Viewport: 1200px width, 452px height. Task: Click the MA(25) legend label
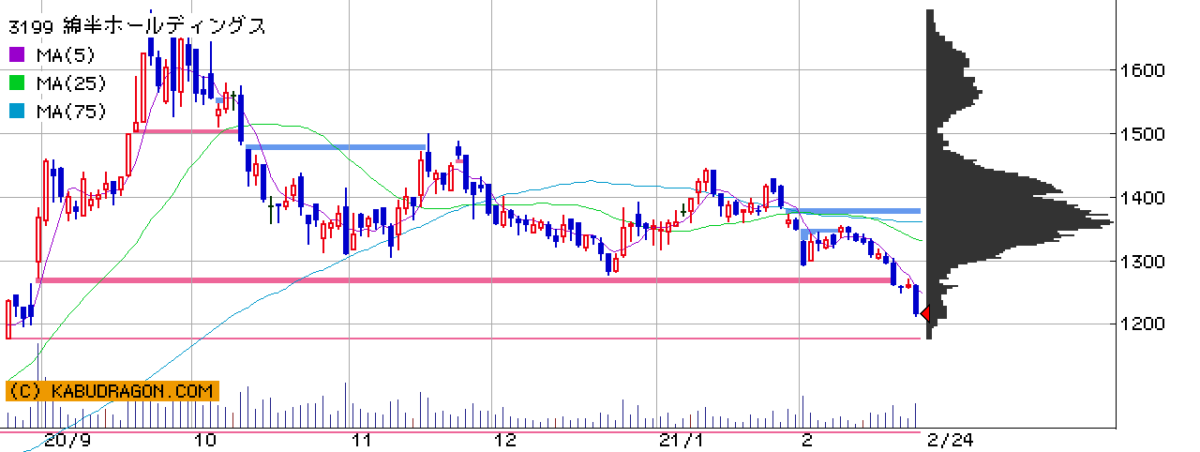coord(71,84)
